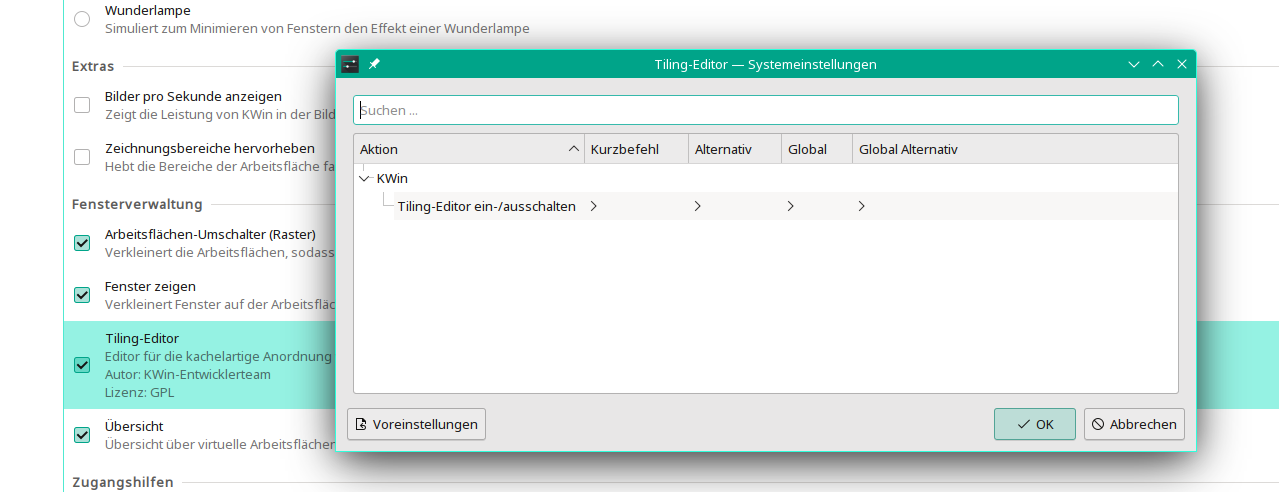Image resolution: width=1279 pixels, height=492 pixels.
Task: Expand the Global shortcut chevron
Action: pos(791,206)
